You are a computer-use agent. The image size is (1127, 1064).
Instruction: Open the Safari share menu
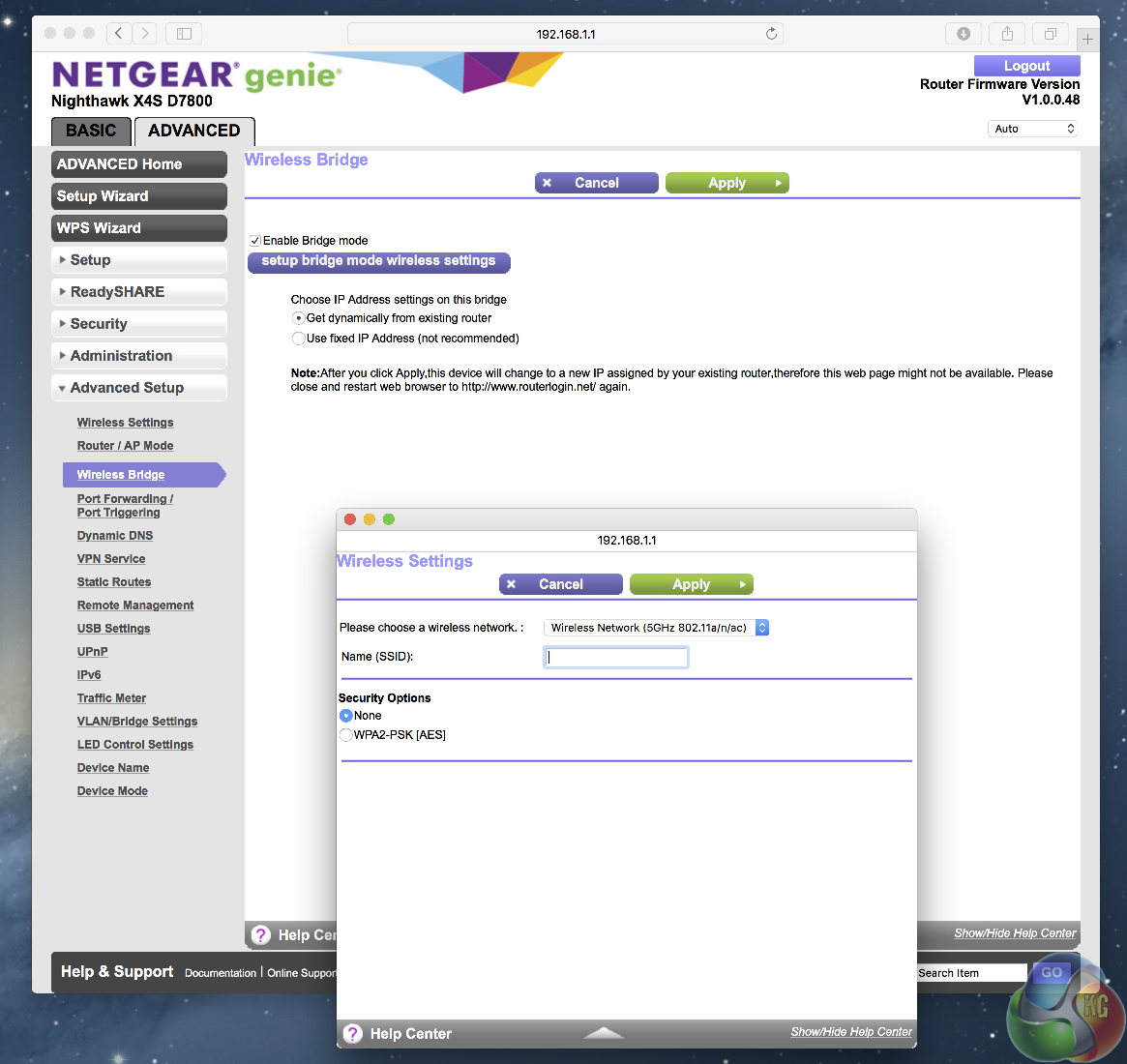coord(1006,33)
